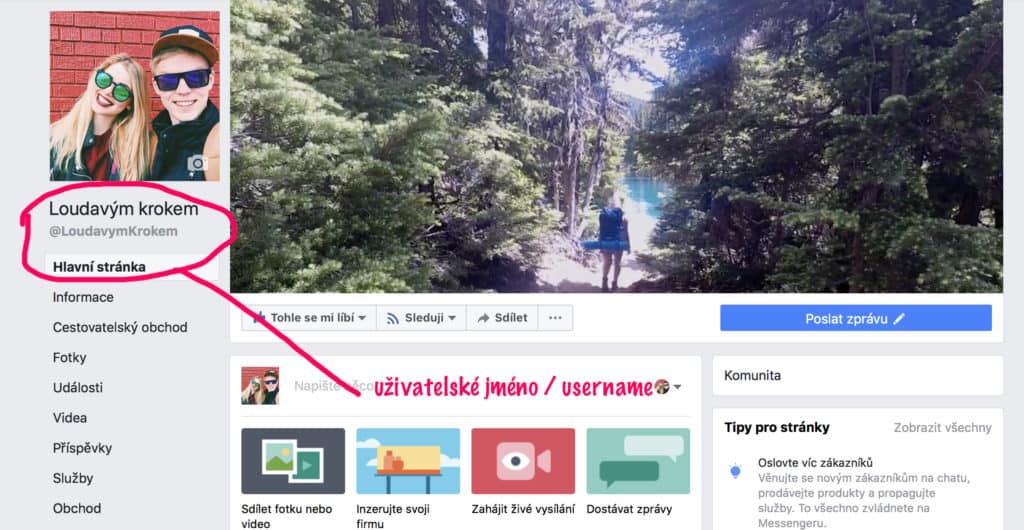The width and height of the screenshot is (1024, 530).
Task: Click Zobrazit všechny link
Action: coord(942,428)
